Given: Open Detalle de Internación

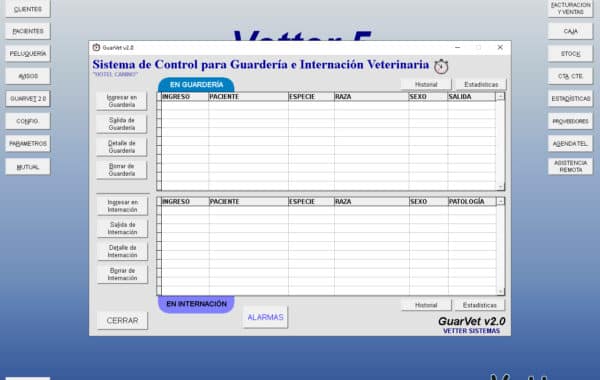Looking at the screenshot, I should coord(122,251).
